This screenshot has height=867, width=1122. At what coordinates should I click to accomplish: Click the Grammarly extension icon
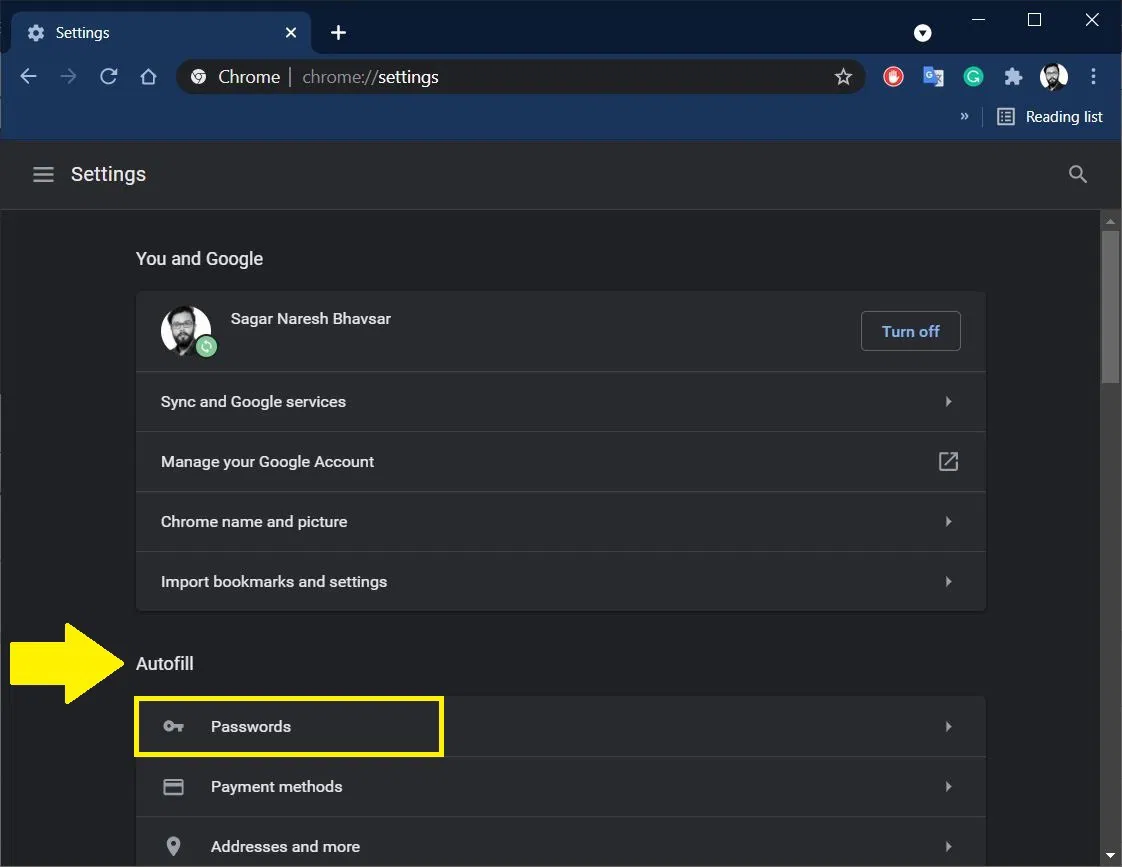tap(973, 76)
